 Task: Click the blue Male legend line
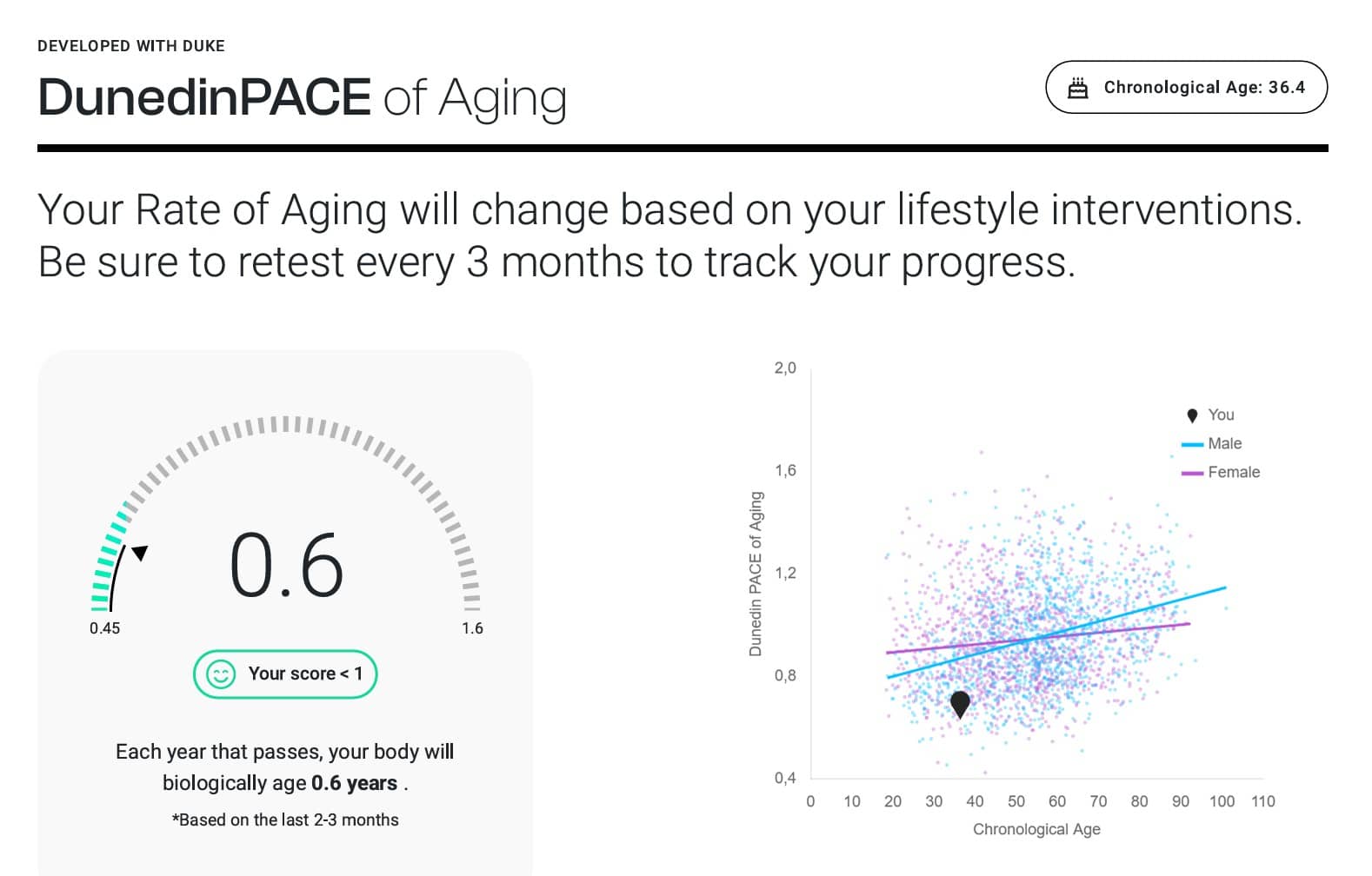pyautogui.click(x=1192, y=444)
